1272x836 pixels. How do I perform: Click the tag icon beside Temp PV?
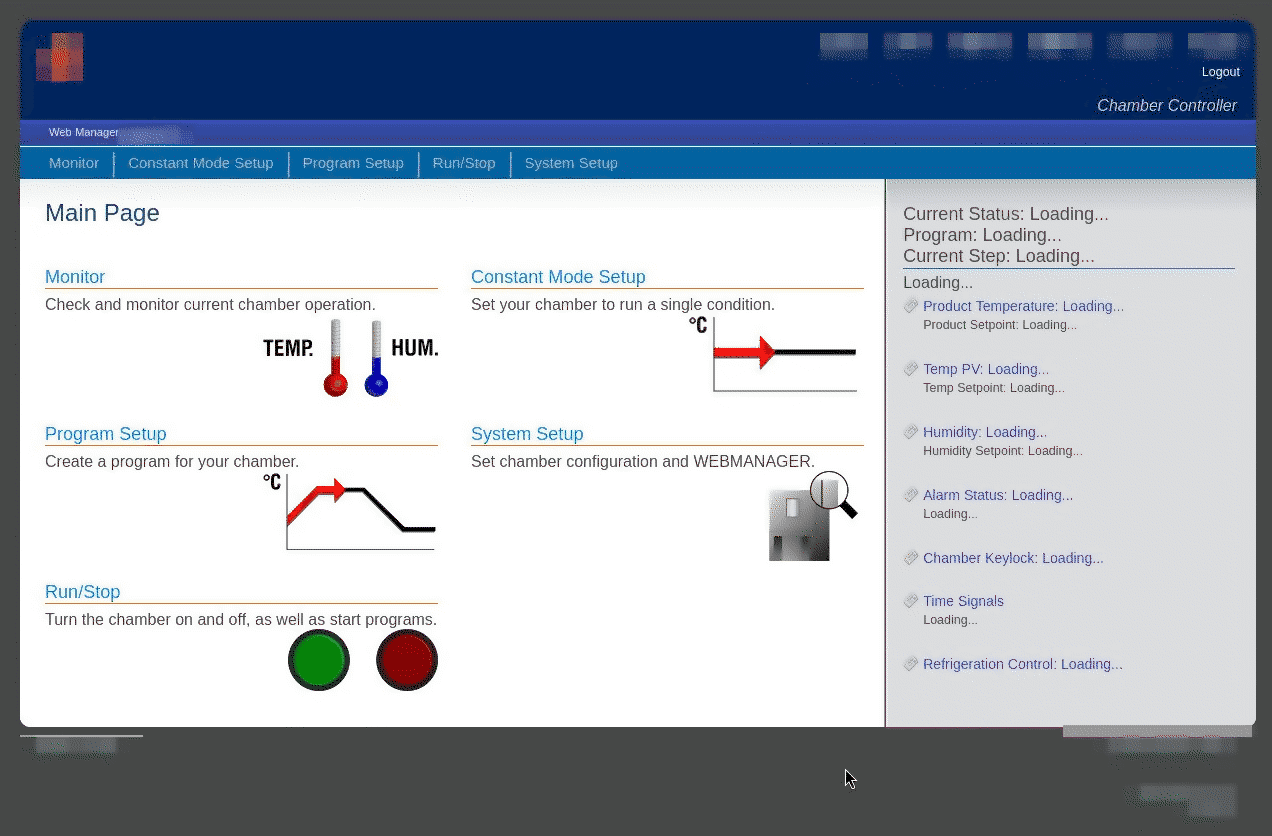tap(911, 369)
